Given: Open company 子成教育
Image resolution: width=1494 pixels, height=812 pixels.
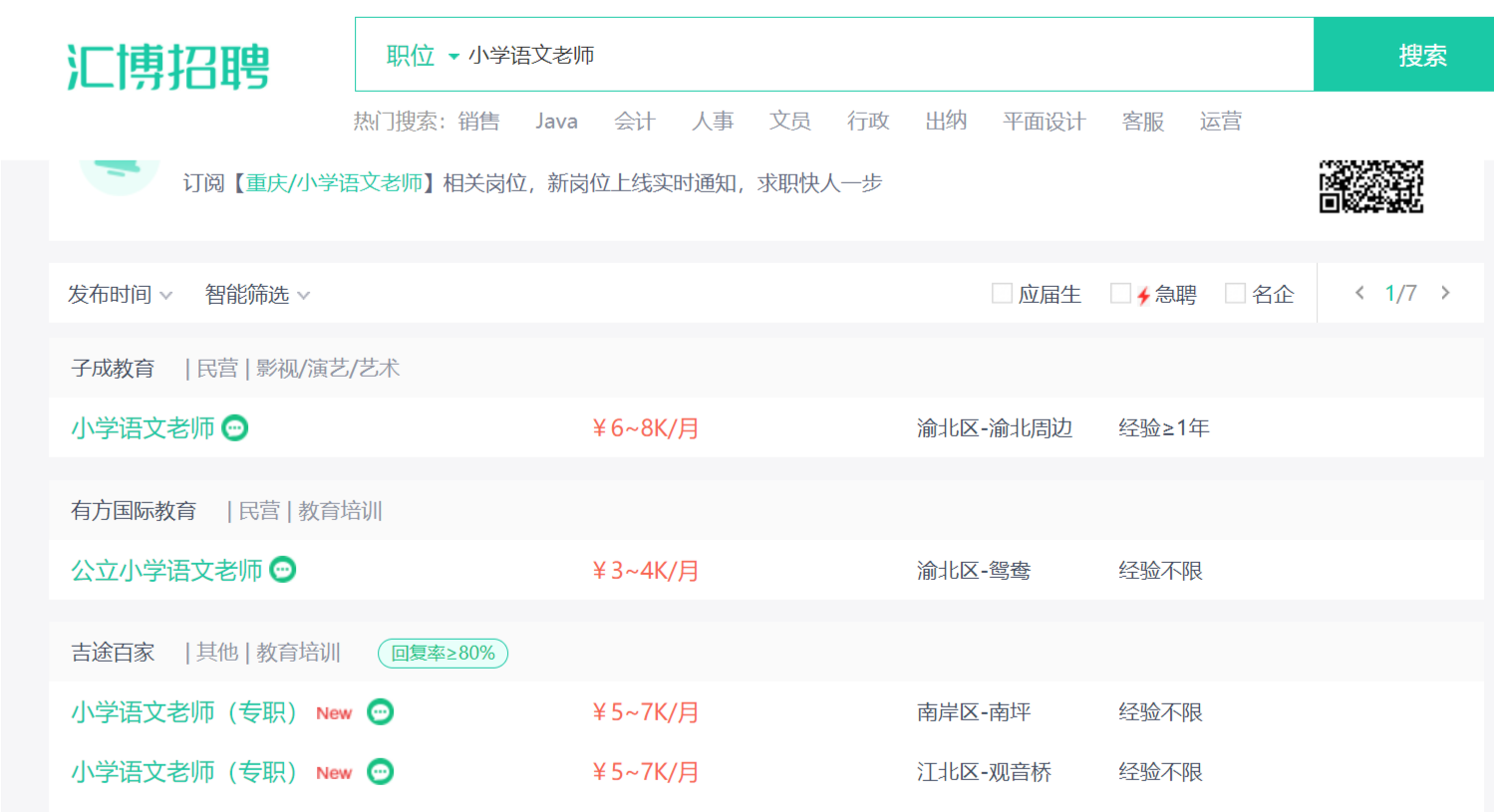Looking at the screenshot, I should click(113, 369).
